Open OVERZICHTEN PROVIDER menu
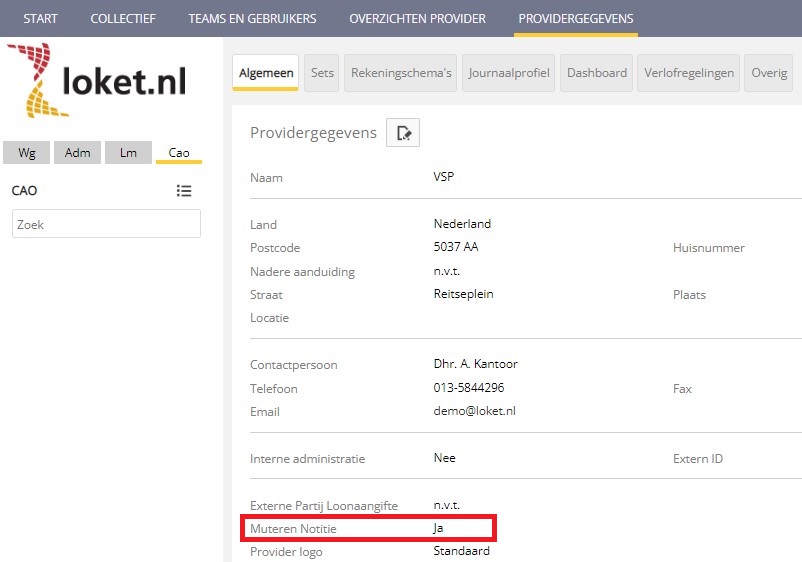Viewport: 802px width, 562px height. point(417,18)
